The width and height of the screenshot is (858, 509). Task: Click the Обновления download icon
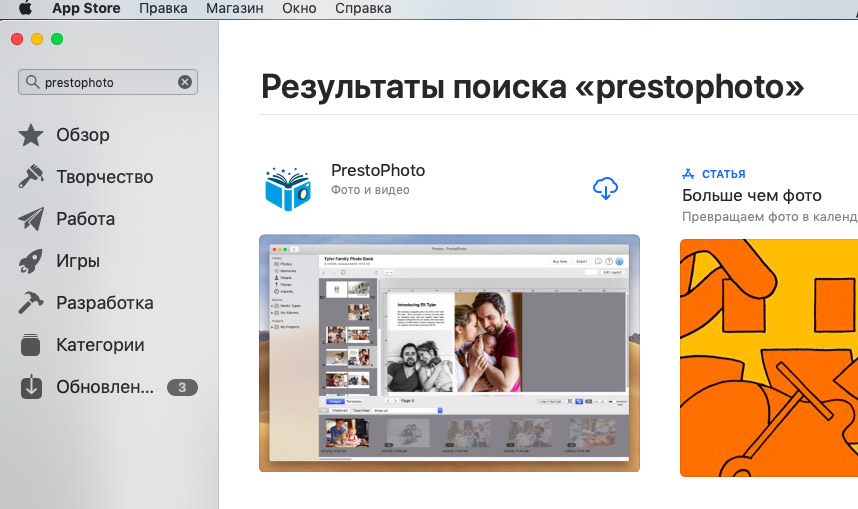pyautogui.click(x=31, y=386)
